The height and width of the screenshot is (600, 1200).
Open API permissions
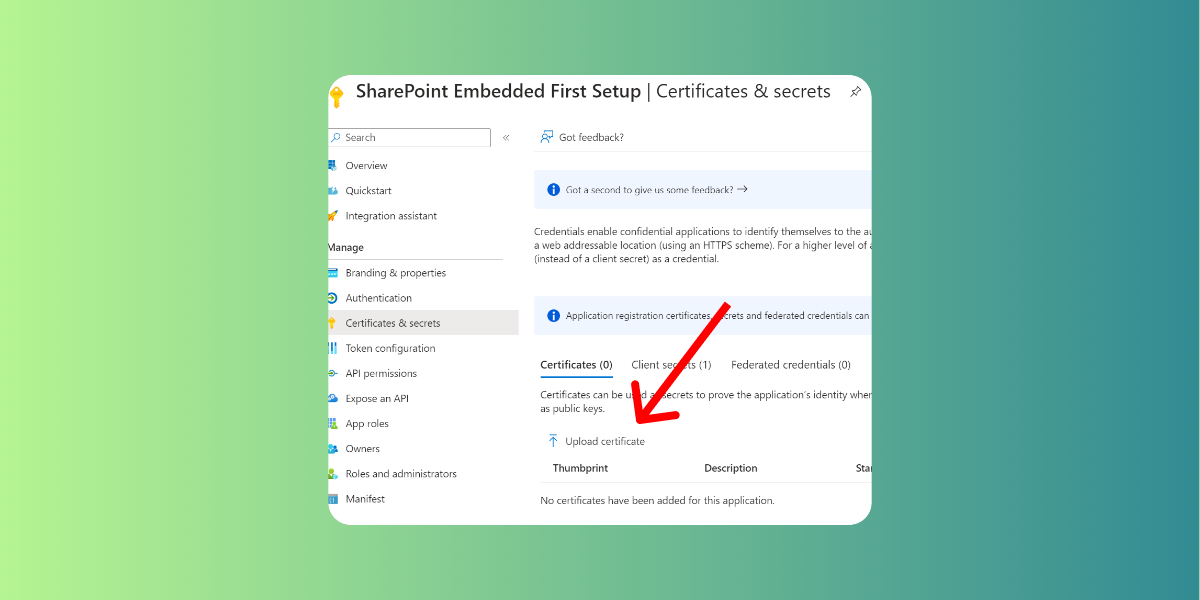pos(381,373)
